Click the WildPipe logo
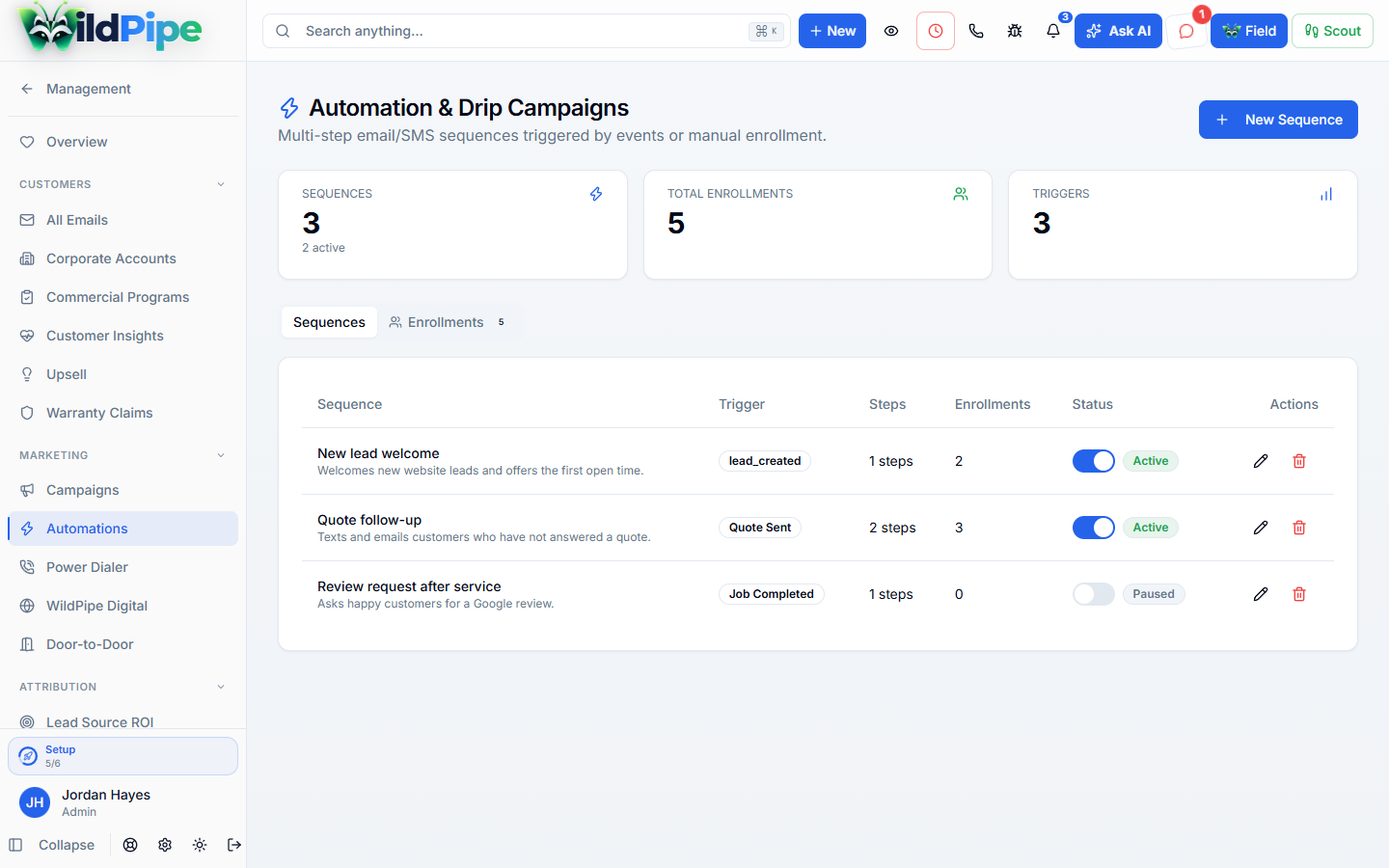The image size is (1389, 868). pos(111,29)
